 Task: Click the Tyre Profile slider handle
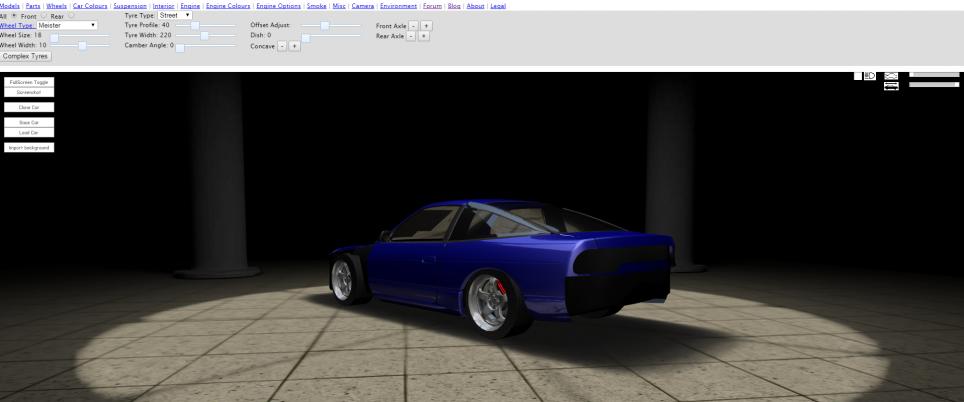(195, 25)
